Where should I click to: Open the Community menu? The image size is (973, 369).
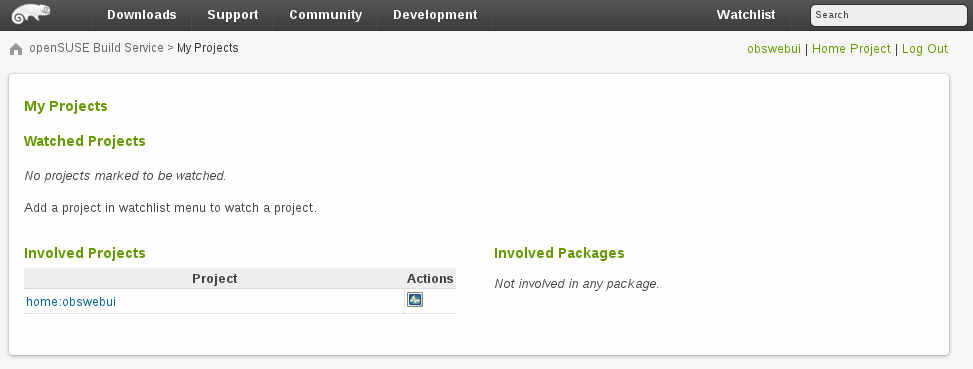point(326,15)
